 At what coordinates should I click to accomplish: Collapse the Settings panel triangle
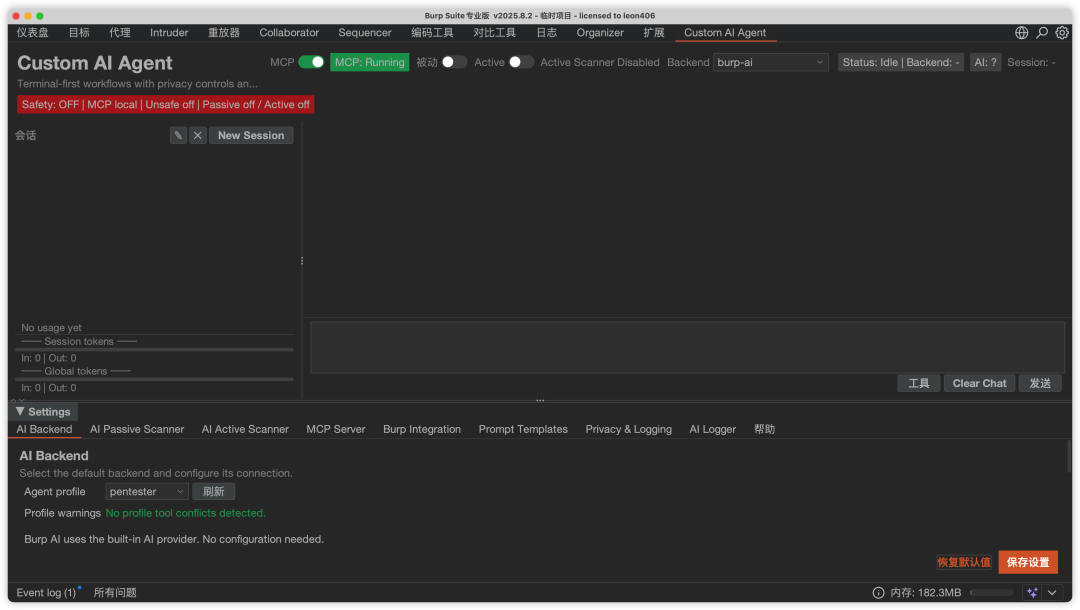20,412
